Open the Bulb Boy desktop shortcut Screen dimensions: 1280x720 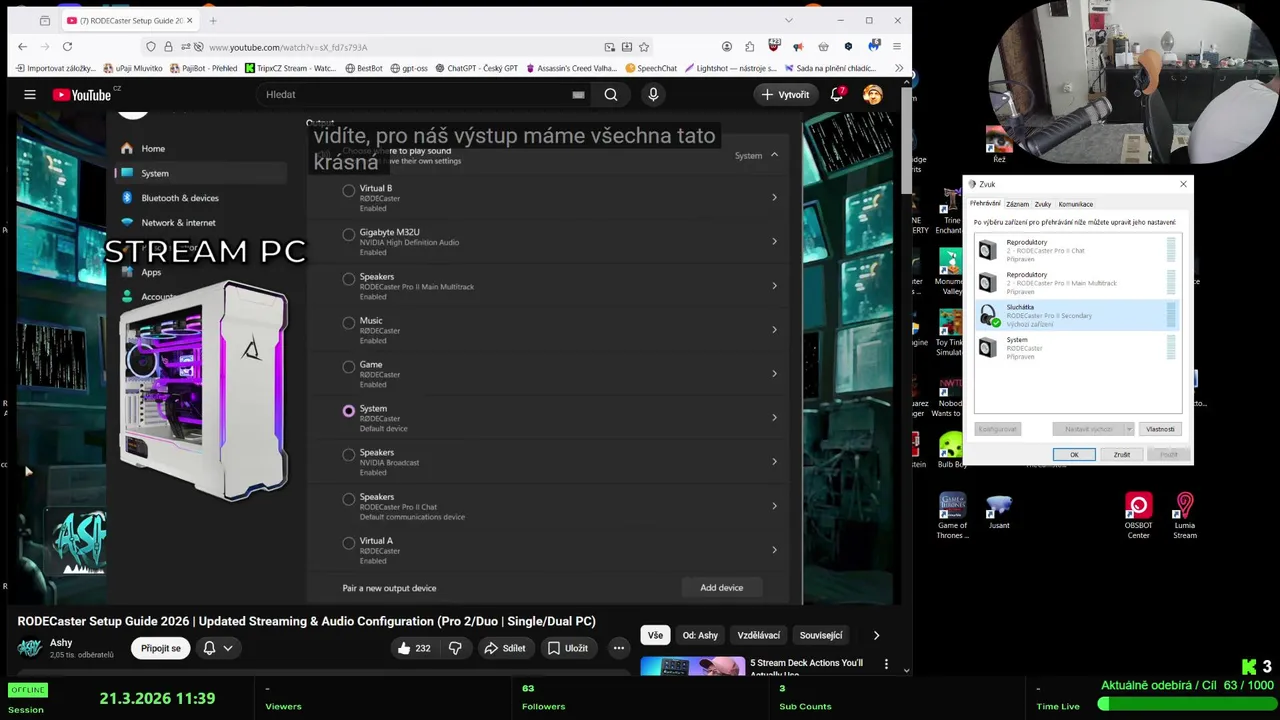click(952, 450)
